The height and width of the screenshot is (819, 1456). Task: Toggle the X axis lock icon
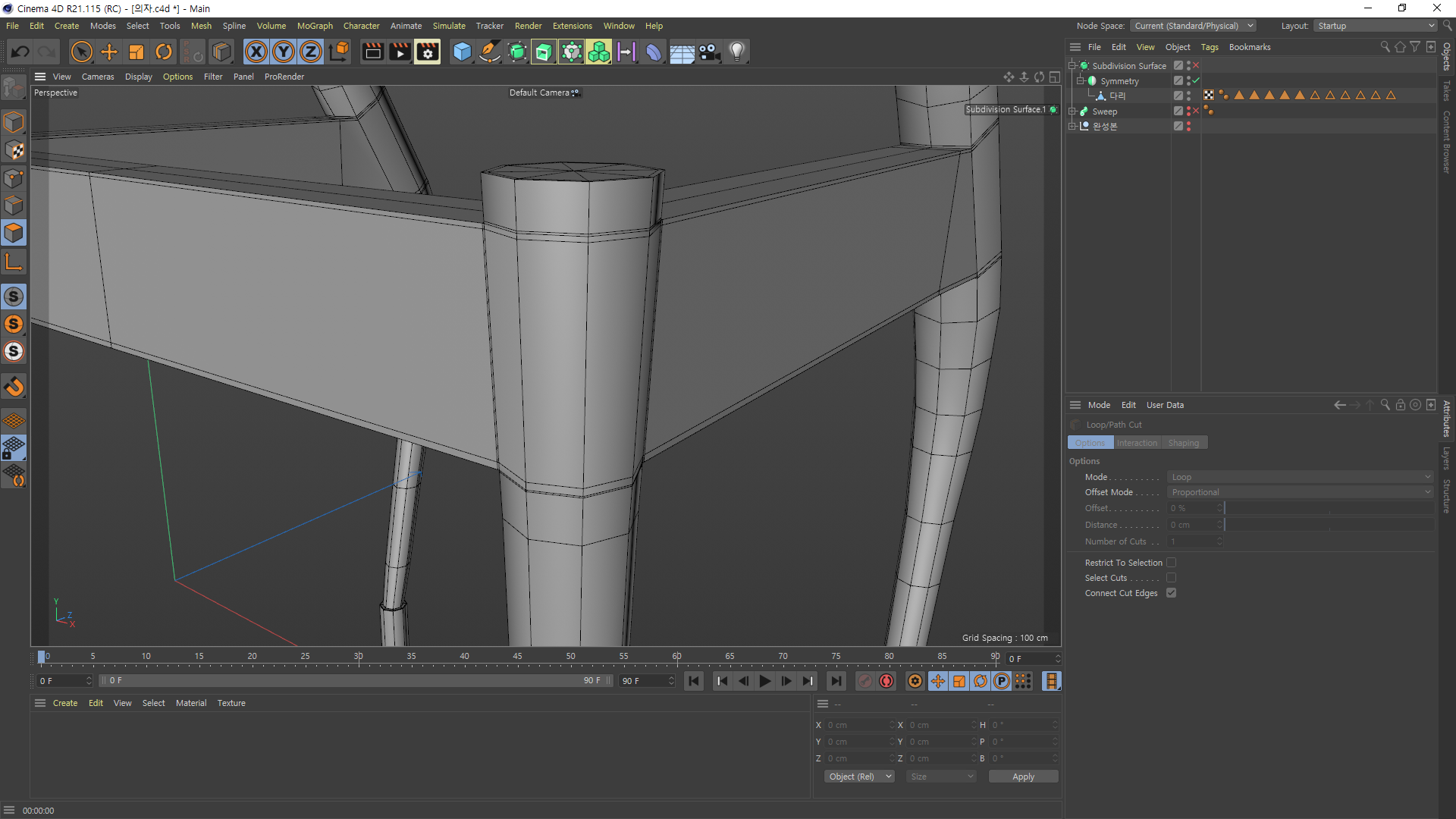pos(256,52)
